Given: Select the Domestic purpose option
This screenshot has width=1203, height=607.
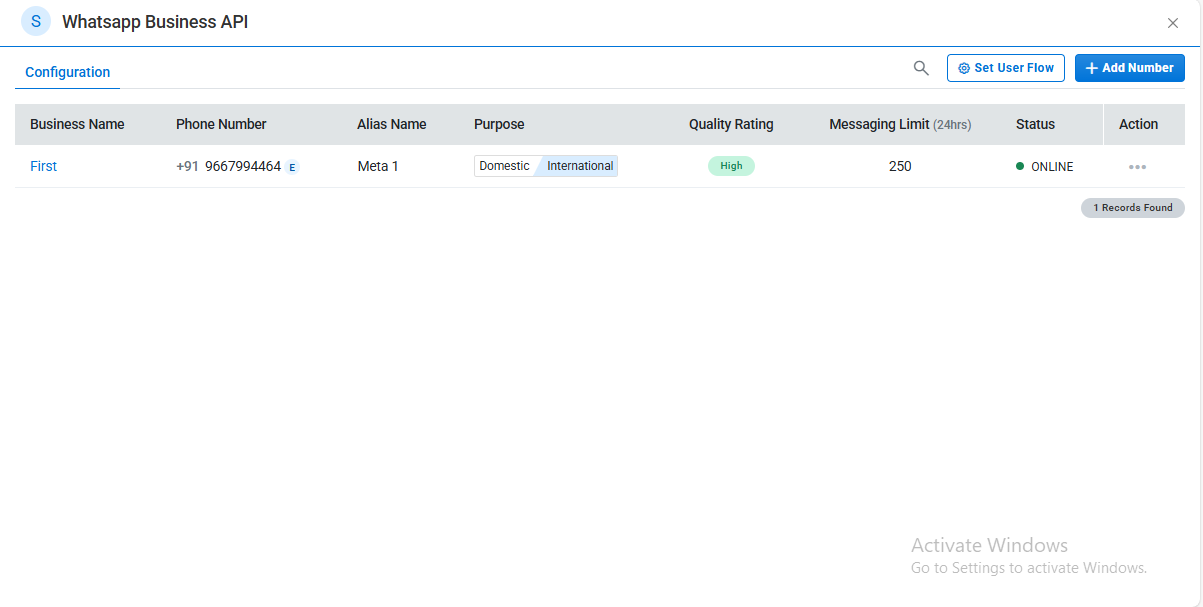Looking at the screenshot, I should [x=504, y=166].
